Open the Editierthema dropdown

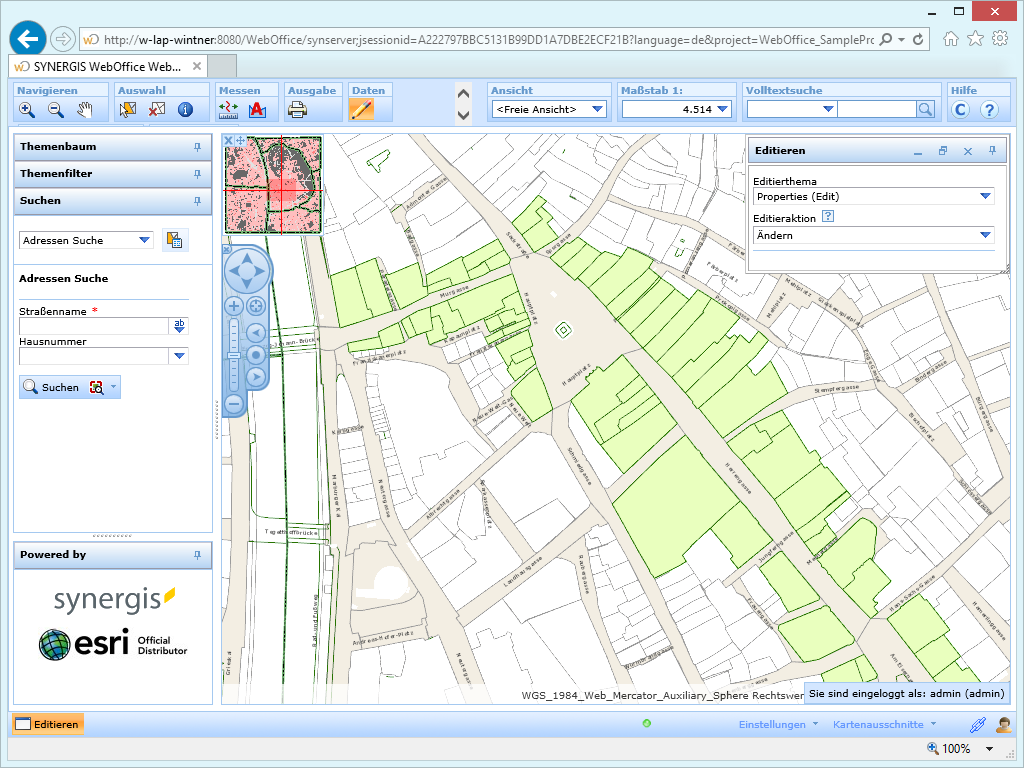coord(986,197)
